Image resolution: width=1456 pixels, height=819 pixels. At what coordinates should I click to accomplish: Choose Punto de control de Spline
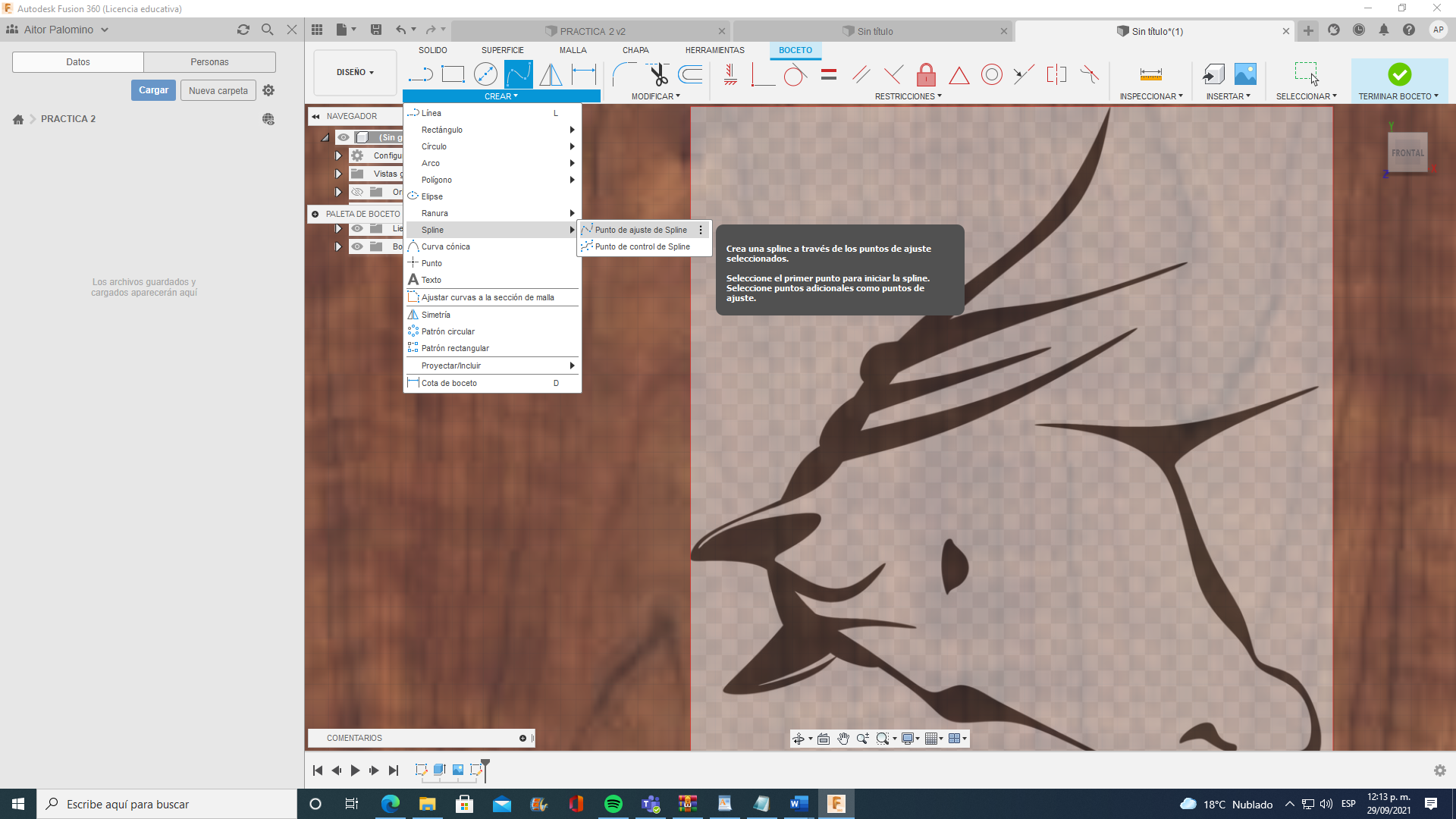point(644,246)
